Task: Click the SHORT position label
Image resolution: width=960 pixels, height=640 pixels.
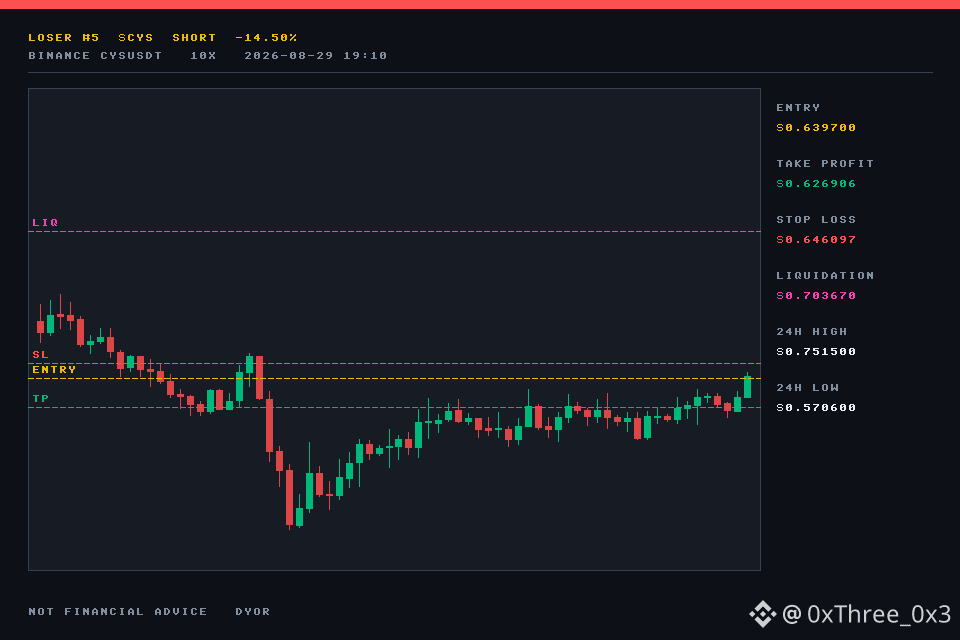Action: (x=194, y=38)
